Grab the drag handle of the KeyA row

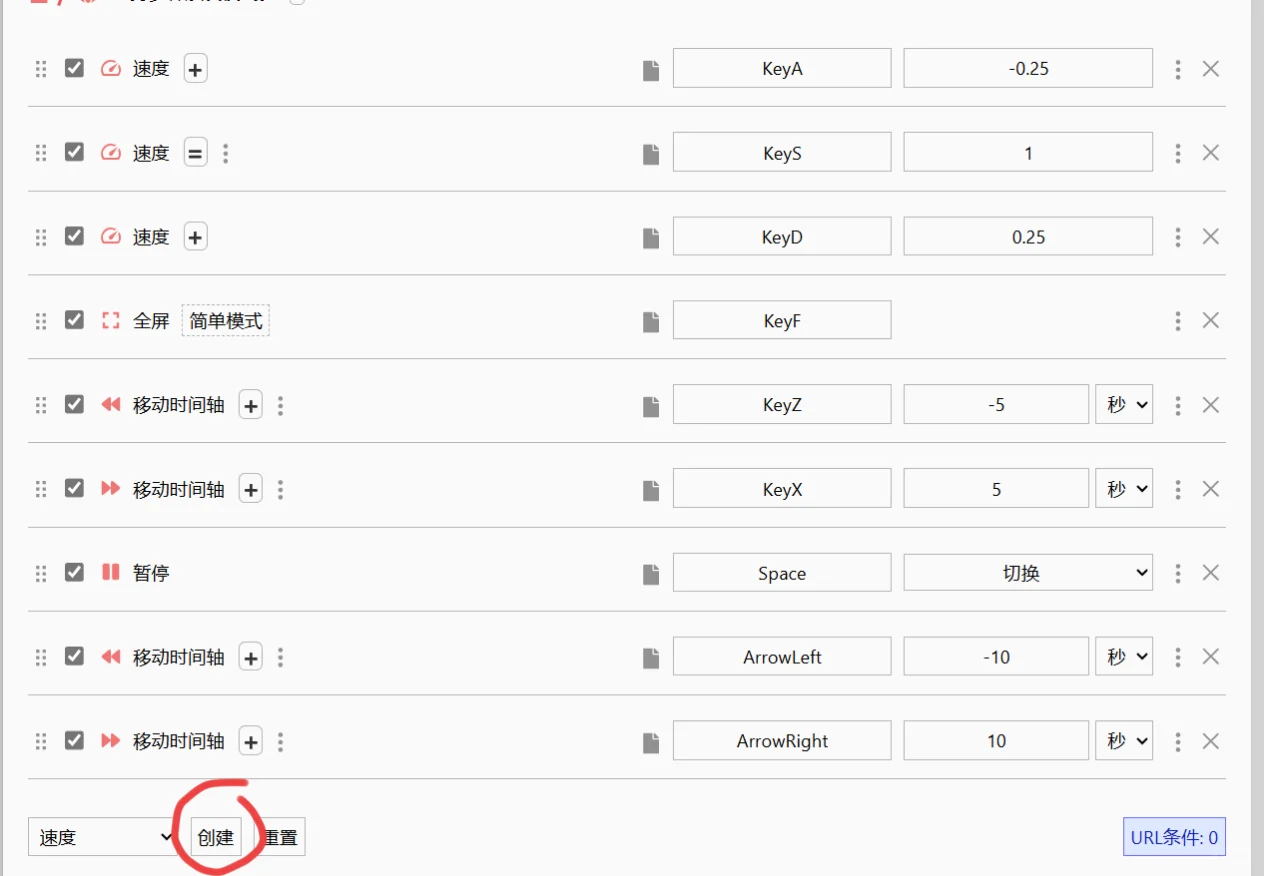41,69
